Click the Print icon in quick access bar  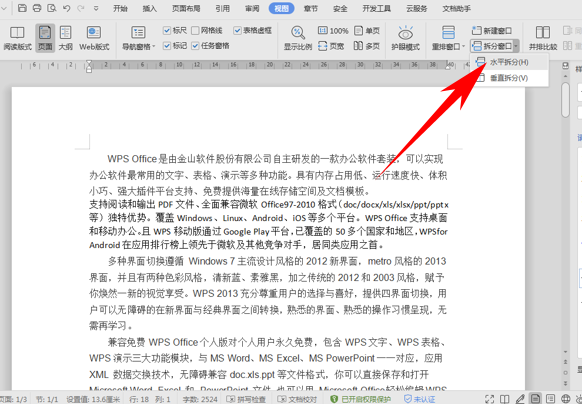tap(37, 8)
